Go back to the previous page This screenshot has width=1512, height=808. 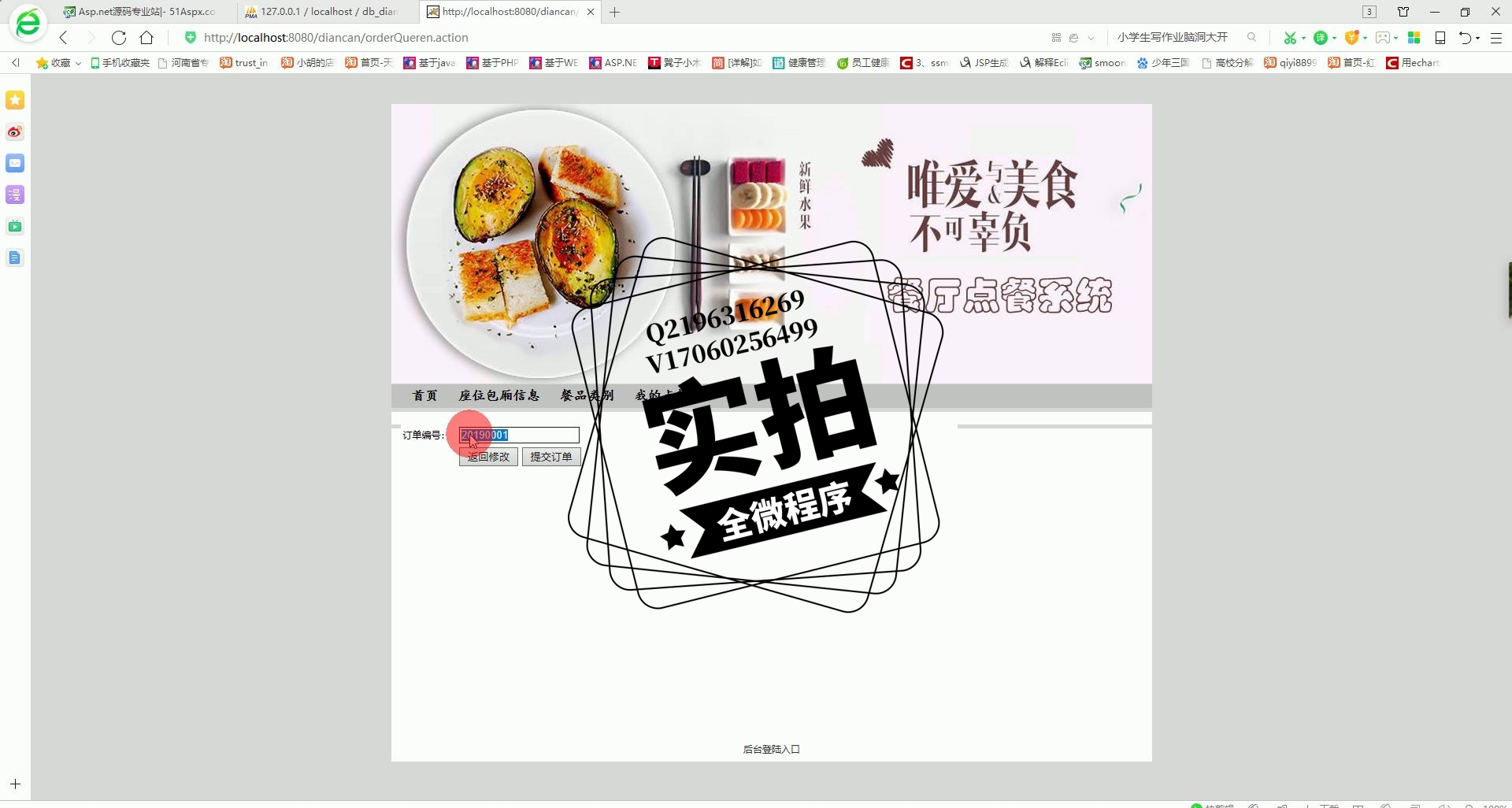(x=64, y=37)
